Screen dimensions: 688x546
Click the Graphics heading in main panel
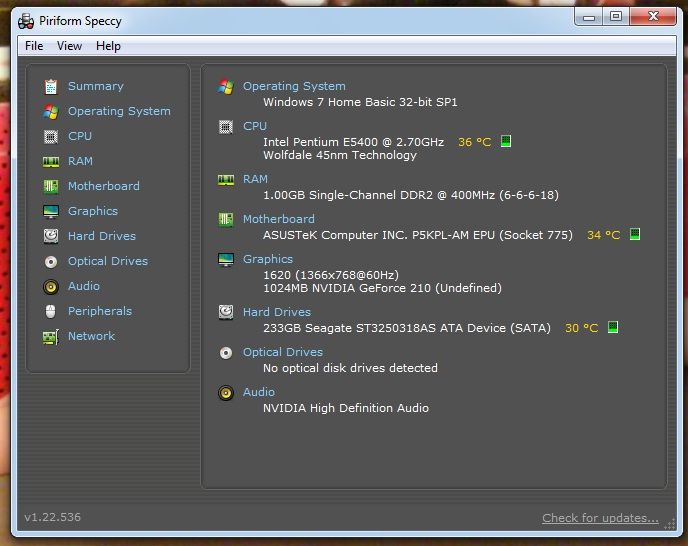(x=267, y=259)
